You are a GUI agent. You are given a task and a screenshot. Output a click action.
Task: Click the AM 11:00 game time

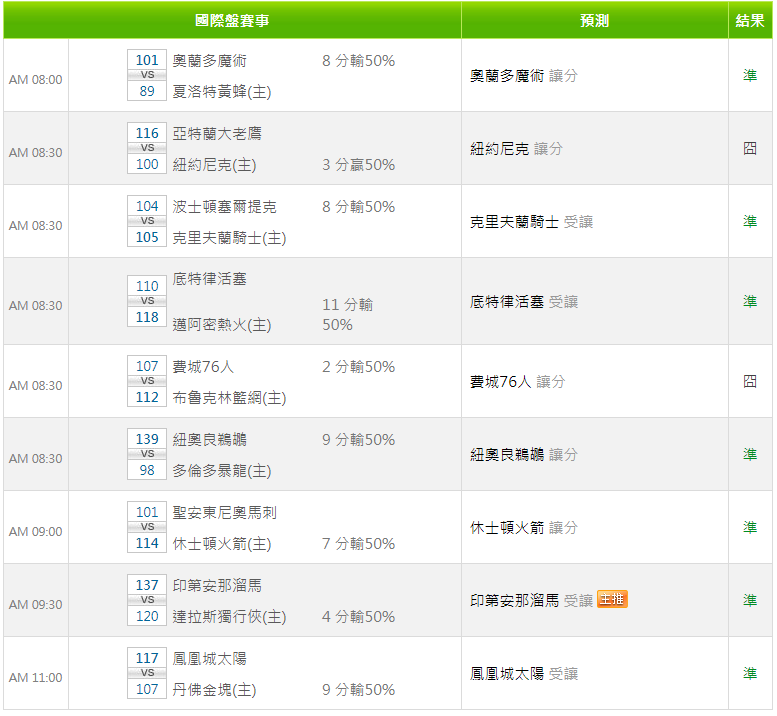click(x=36, y=677)
